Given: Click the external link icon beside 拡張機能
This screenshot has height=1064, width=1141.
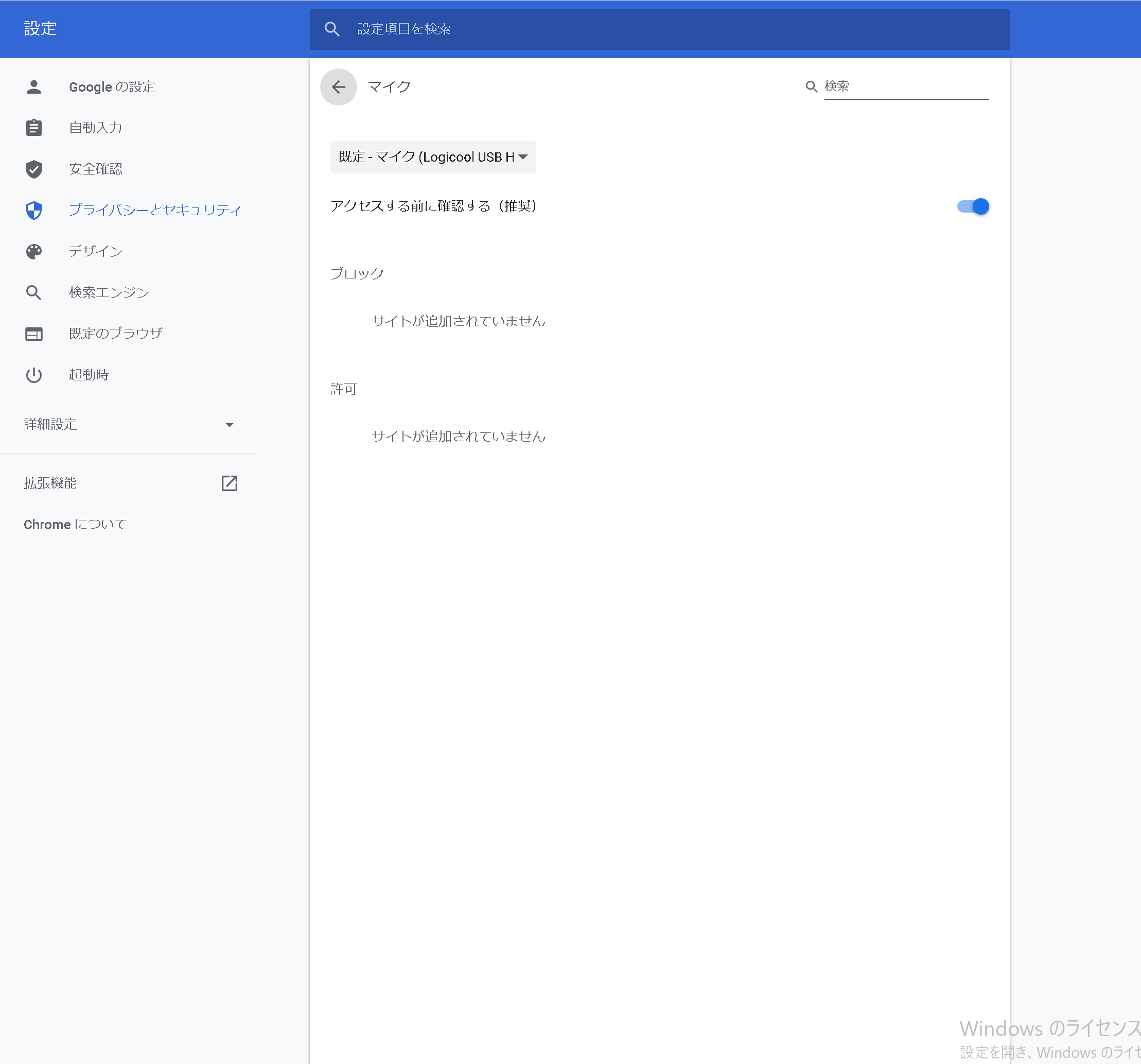Looking at the screenshot, I should pos(229,483).
